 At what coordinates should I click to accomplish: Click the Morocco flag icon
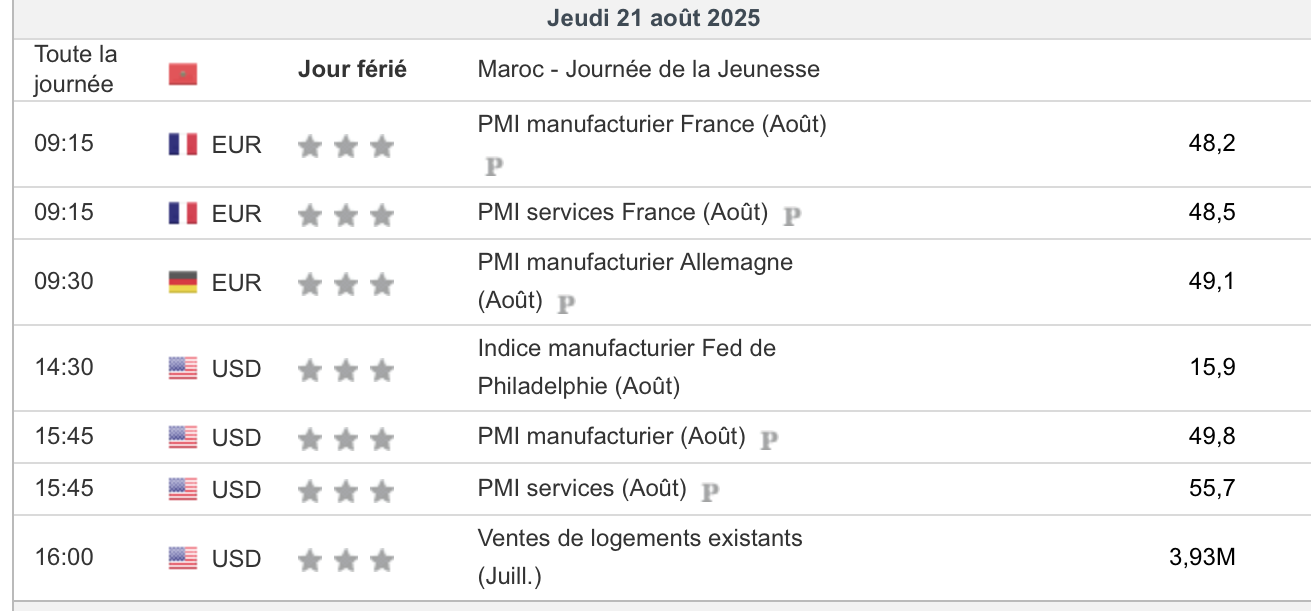pyautogui.click(x=183, y=74)
